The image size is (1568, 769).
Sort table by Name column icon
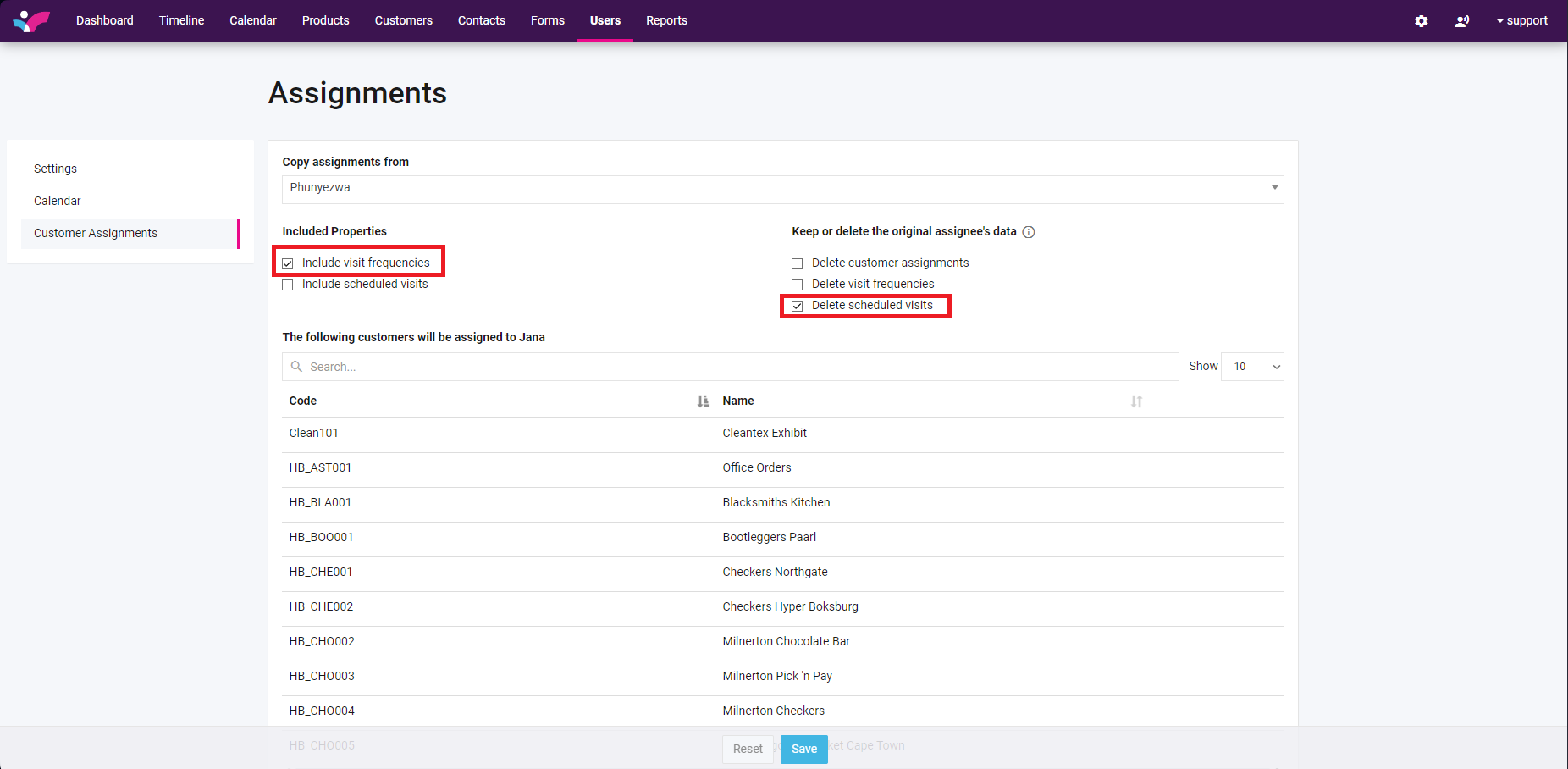[1136, 401]
